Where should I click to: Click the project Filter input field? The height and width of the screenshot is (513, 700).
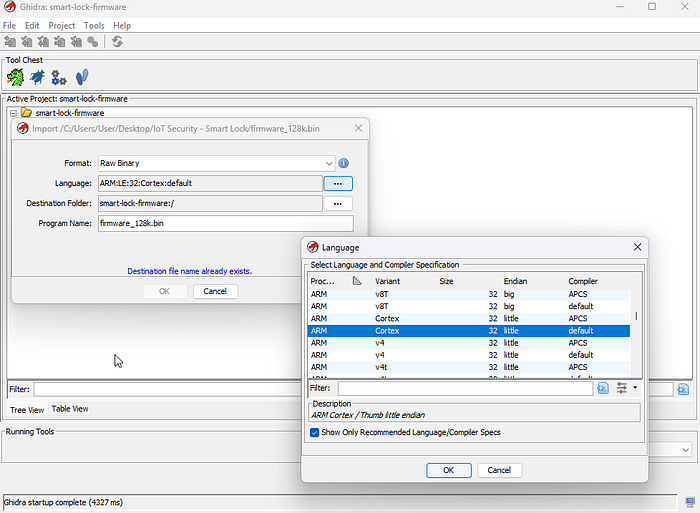point(167,389)
